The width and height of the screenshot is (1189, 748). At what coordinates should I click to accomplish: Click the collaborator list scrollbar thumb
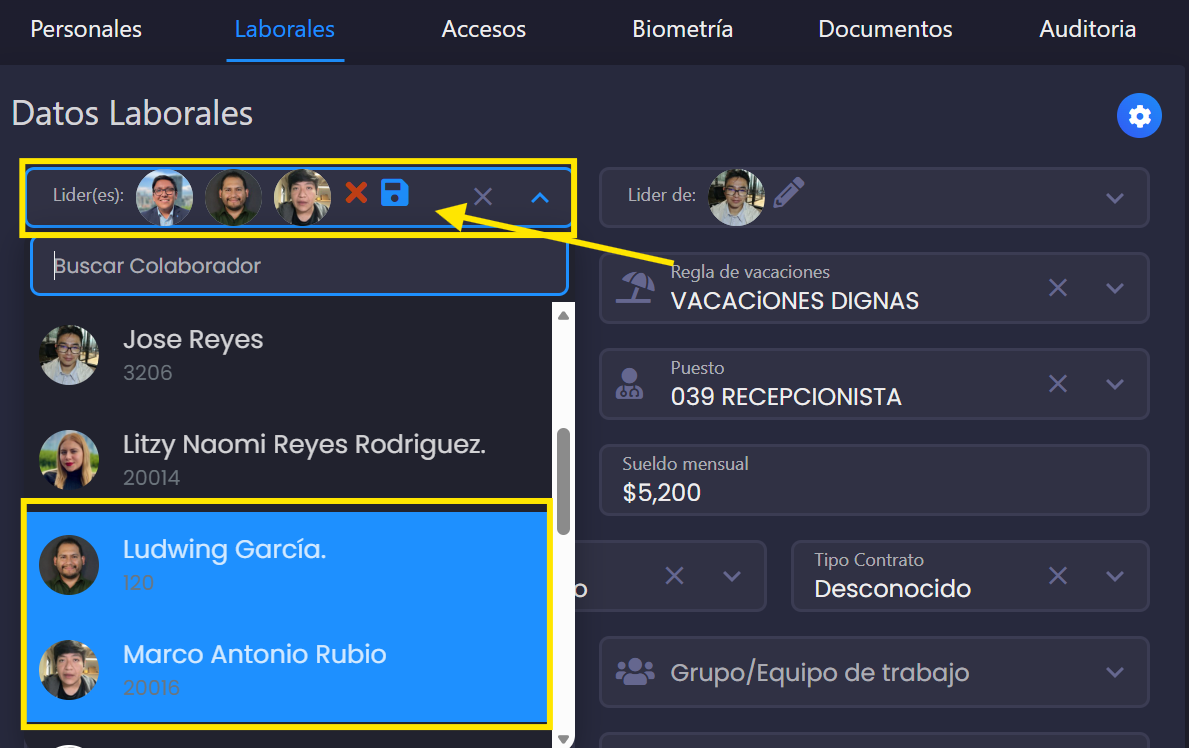click(x=563, y=482)
